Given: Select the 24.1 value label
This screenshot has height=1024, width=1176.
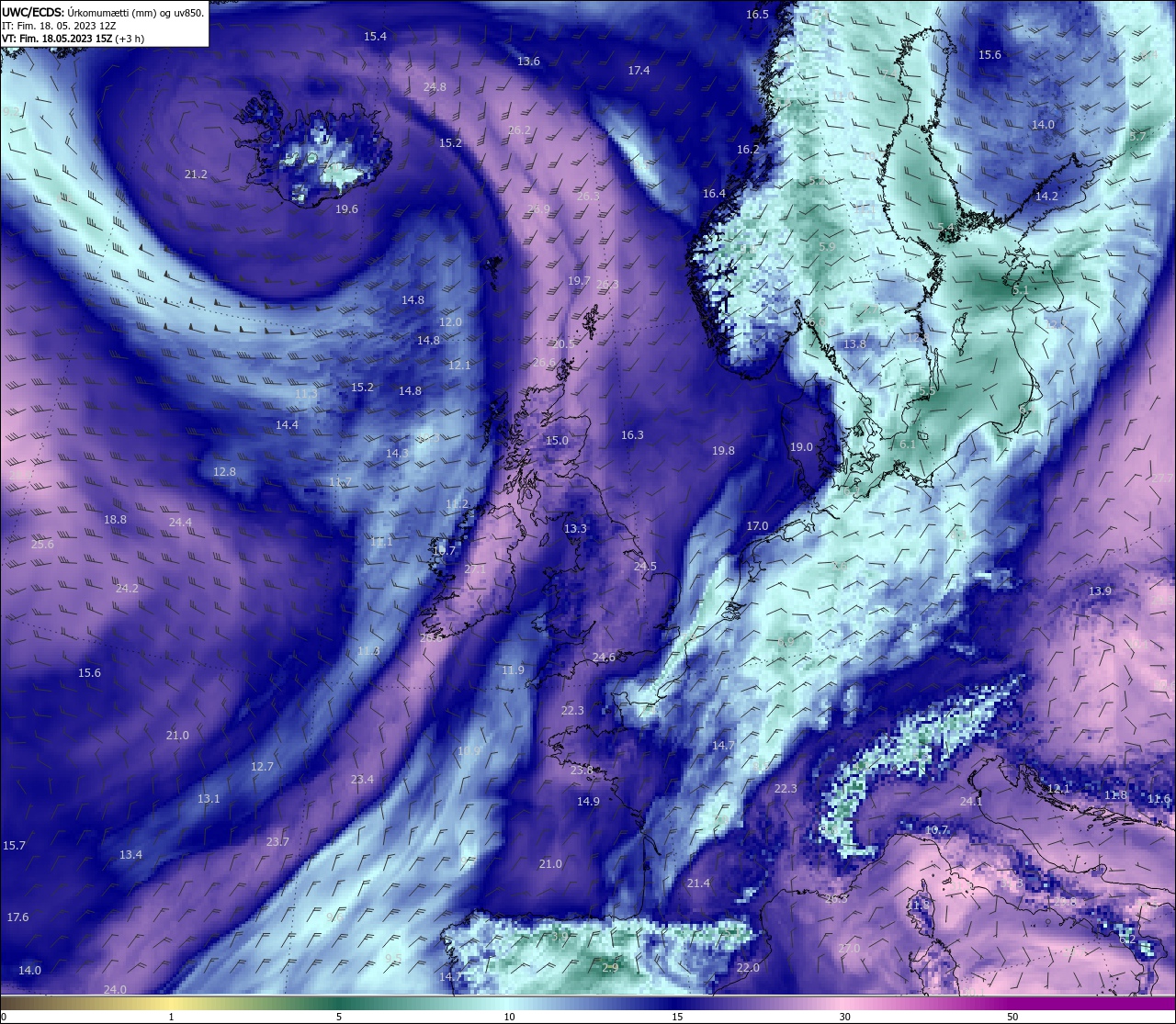Looking at the screenshot, I should tap(971, 802).
